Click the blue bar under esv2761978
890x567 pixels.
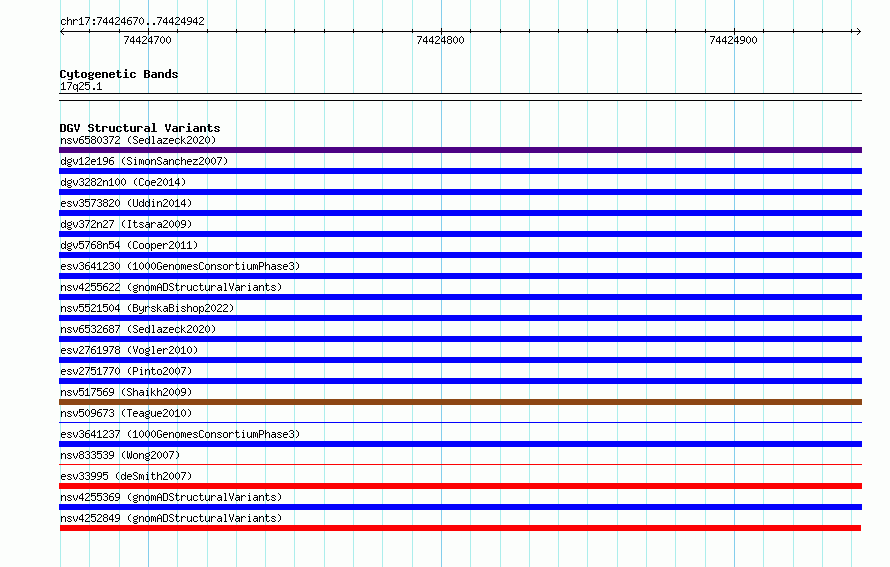coord(460,360)
